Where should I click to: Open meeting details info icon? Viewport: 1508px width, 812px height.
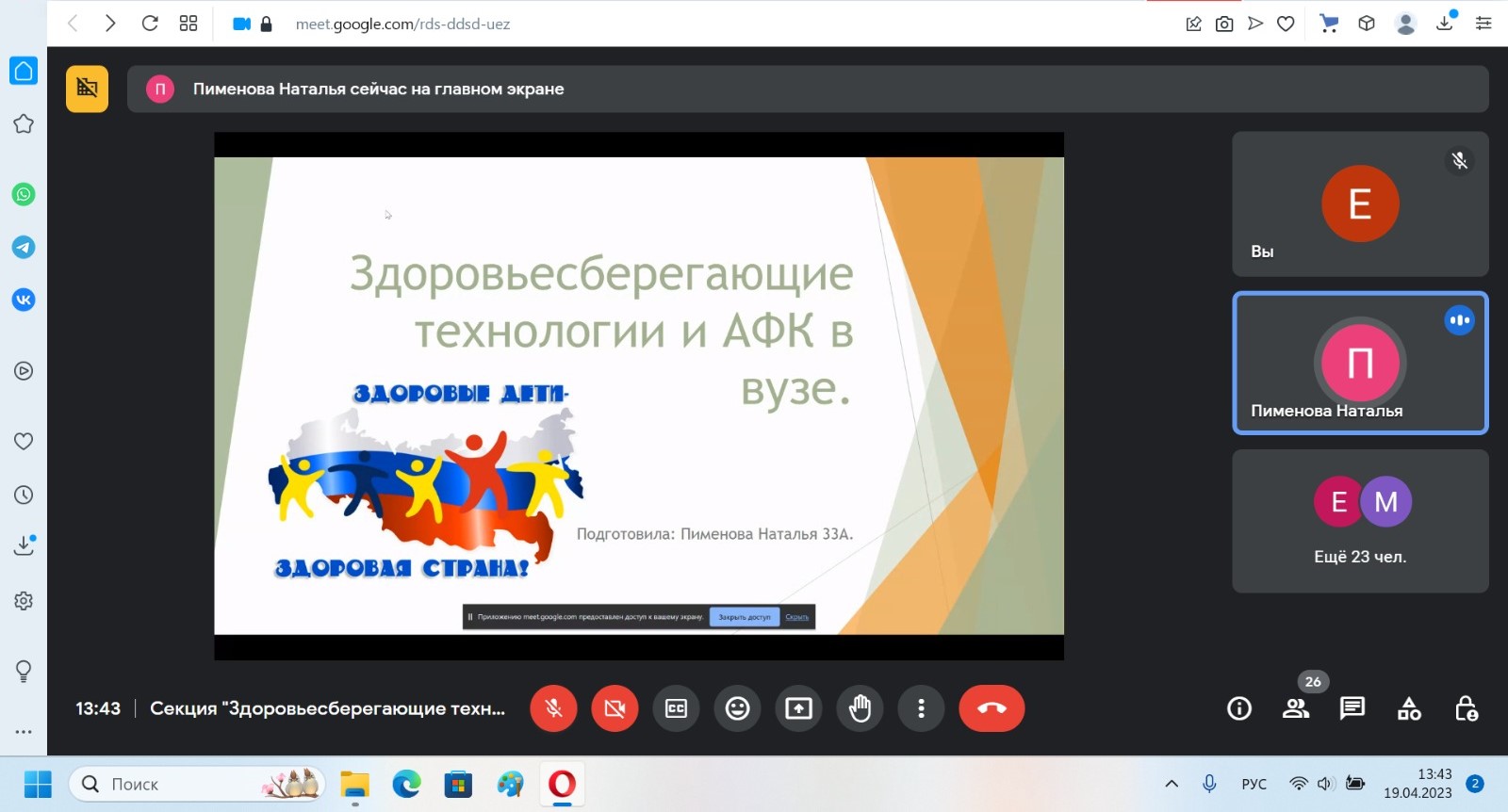(x=1239, y=708)
